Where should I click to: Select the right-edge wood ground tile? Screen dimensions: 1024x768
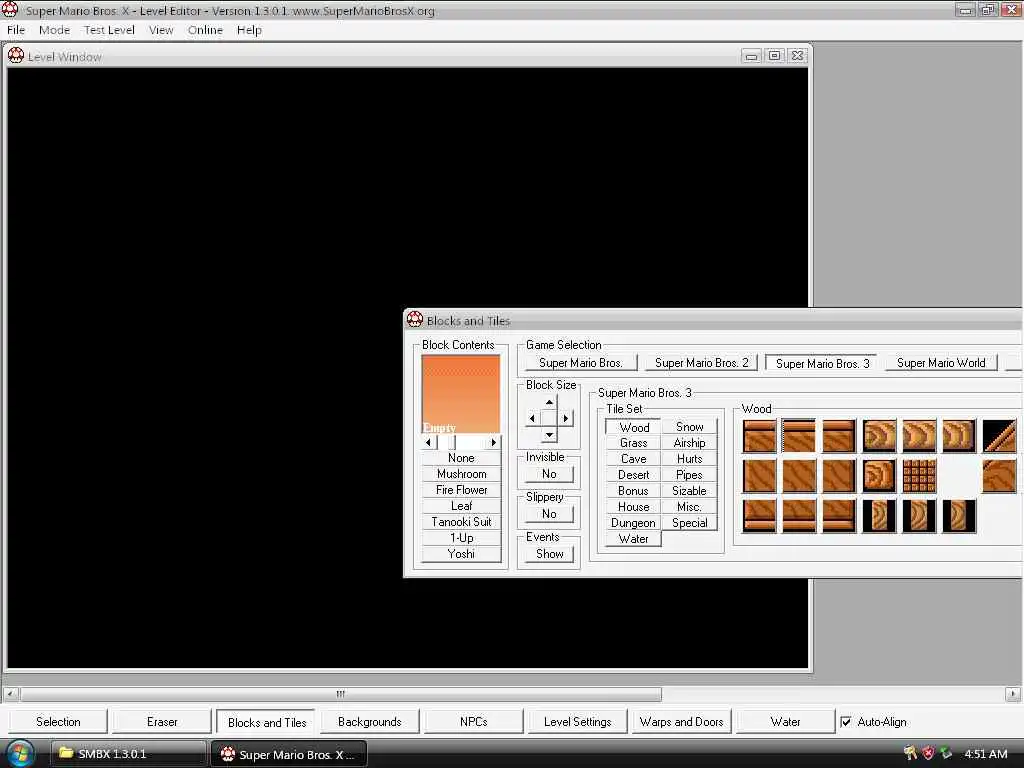click(839, 475)
